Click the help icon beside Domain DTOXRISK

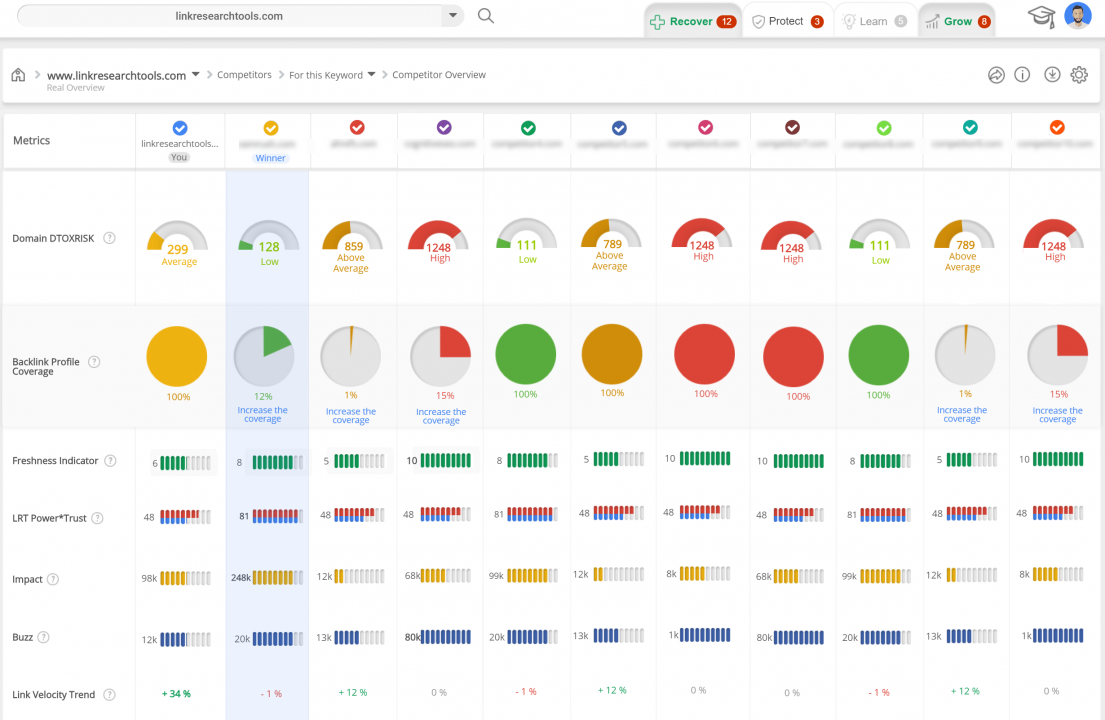tap(109, 238)
